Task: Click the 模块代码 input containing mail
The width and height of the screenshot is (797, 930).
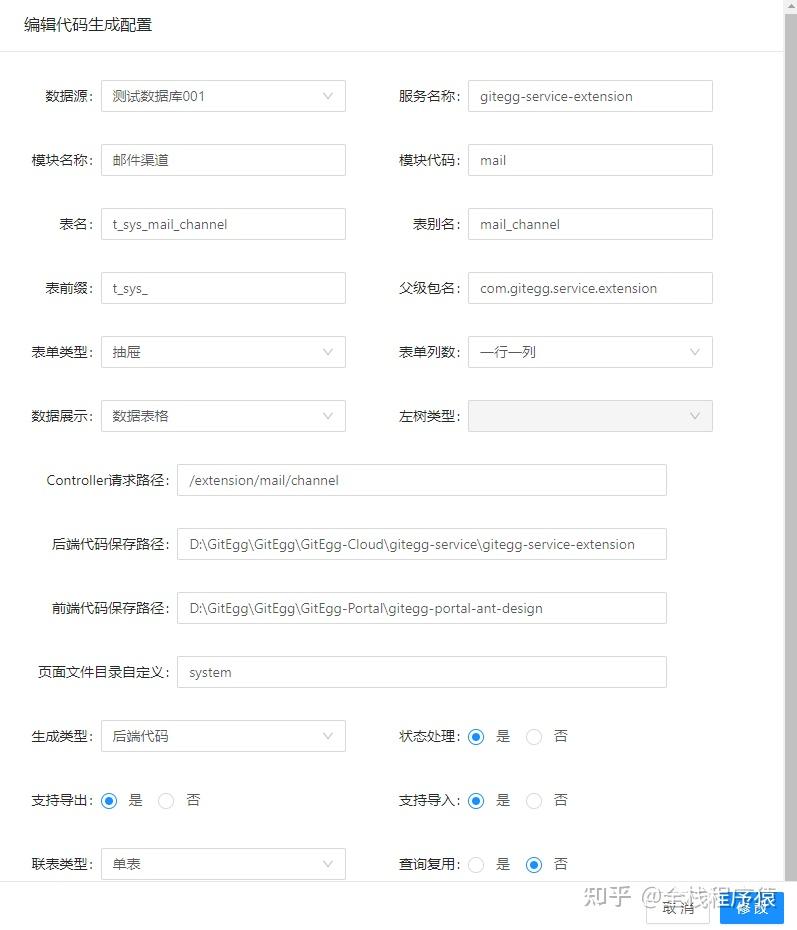Action: click(x=590, y=160)
